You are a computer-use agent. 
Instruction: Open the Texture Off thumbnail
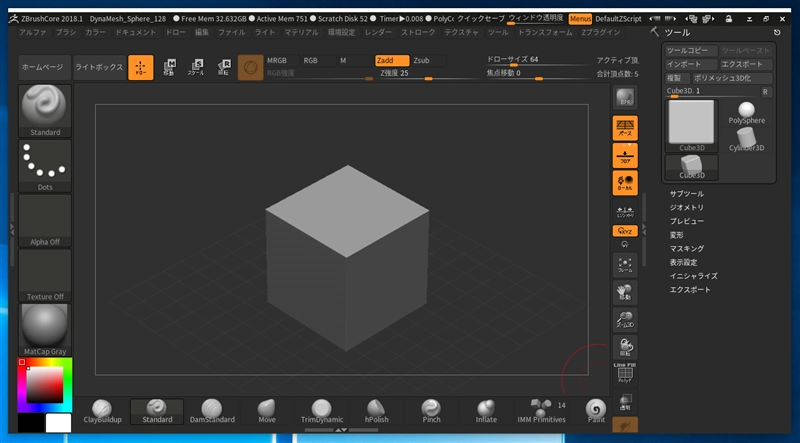click(x=45, y=275)
